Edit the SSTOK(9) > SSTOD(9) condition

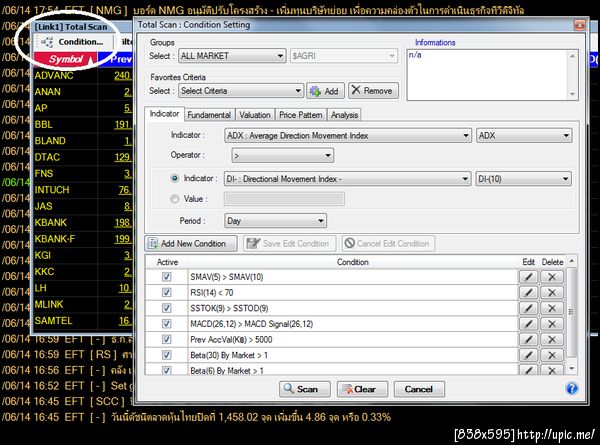(x=528, y=308)
